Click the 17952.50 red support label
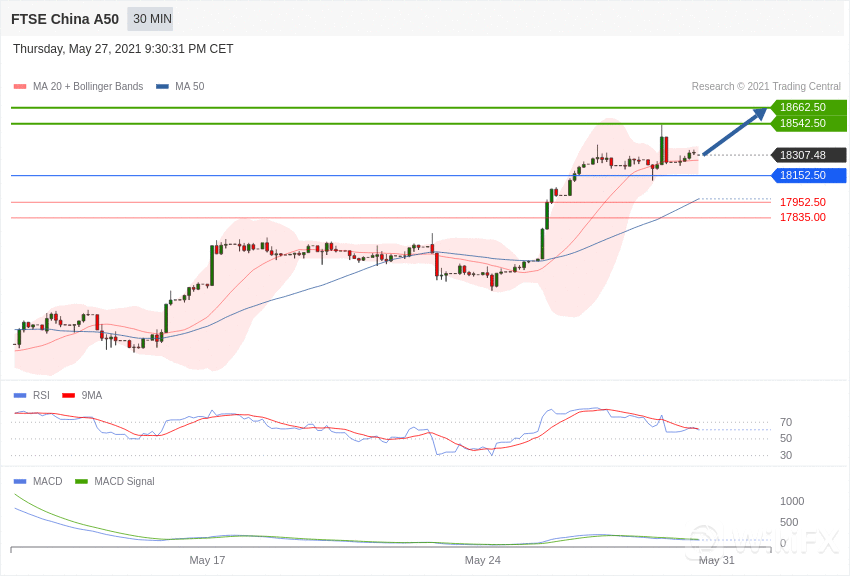The width and height of the screenshot is (850, 576). point(802,202)
